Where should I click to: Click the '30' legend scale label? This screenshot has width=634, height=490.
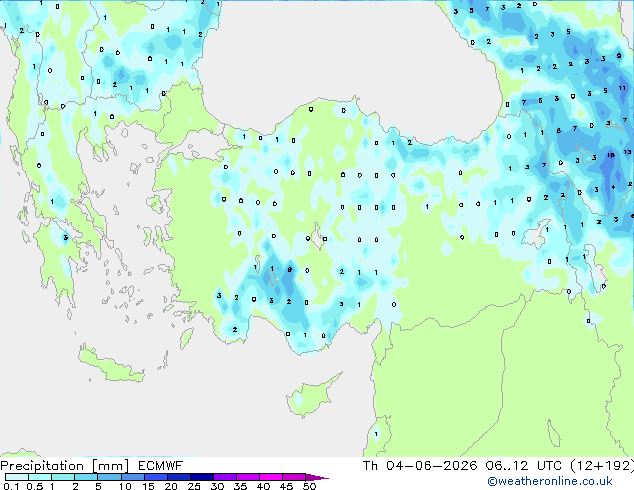point(217,486)
